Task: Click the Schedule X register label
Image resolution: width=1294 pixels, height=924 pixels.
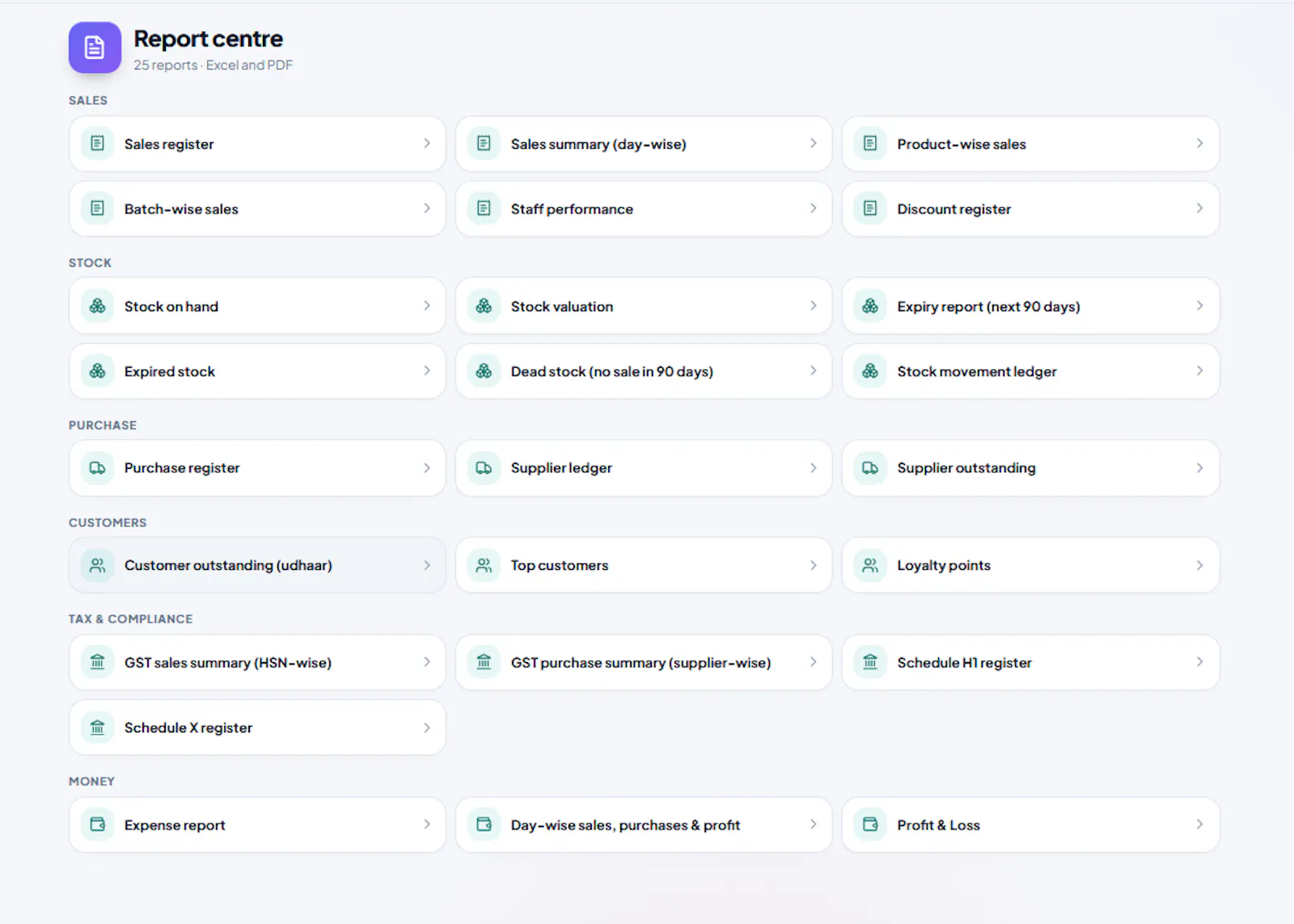Action: tap(188, 728)
